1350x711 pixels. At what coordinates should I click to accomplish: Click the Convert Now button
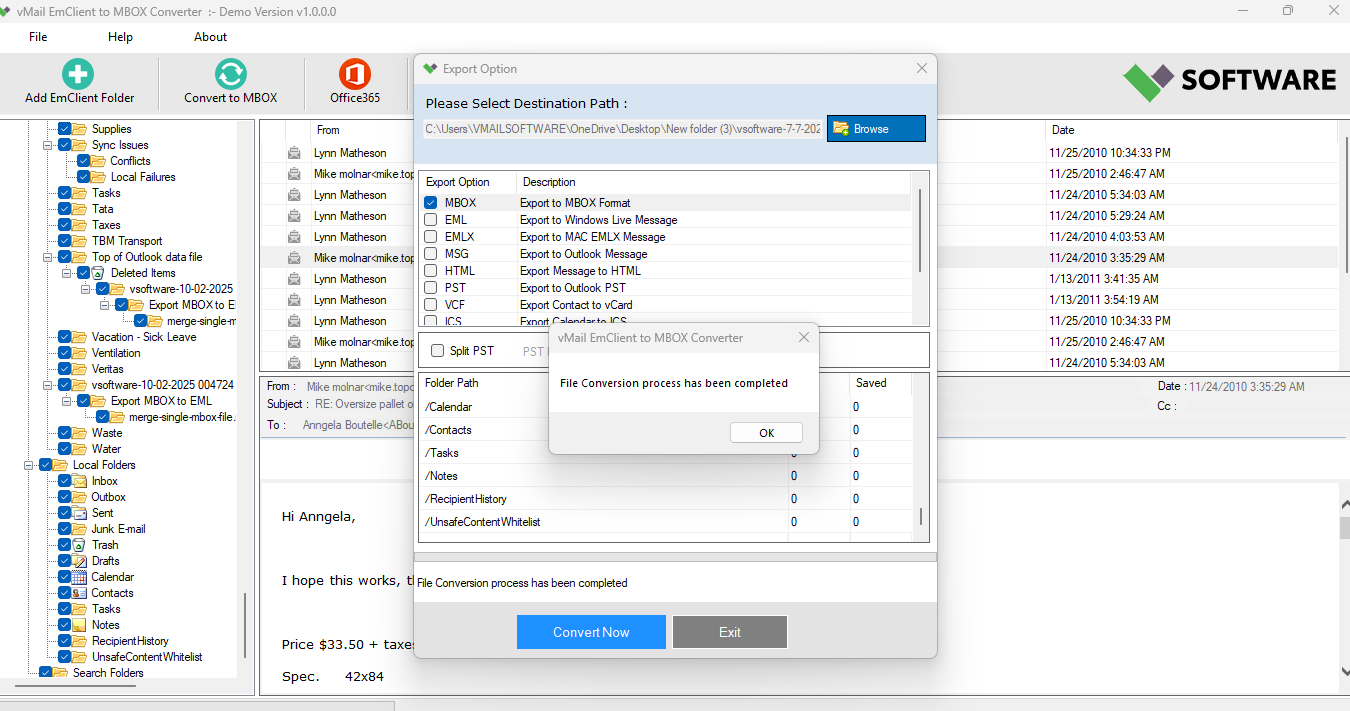pyautogui.click(x=591, y=632)
